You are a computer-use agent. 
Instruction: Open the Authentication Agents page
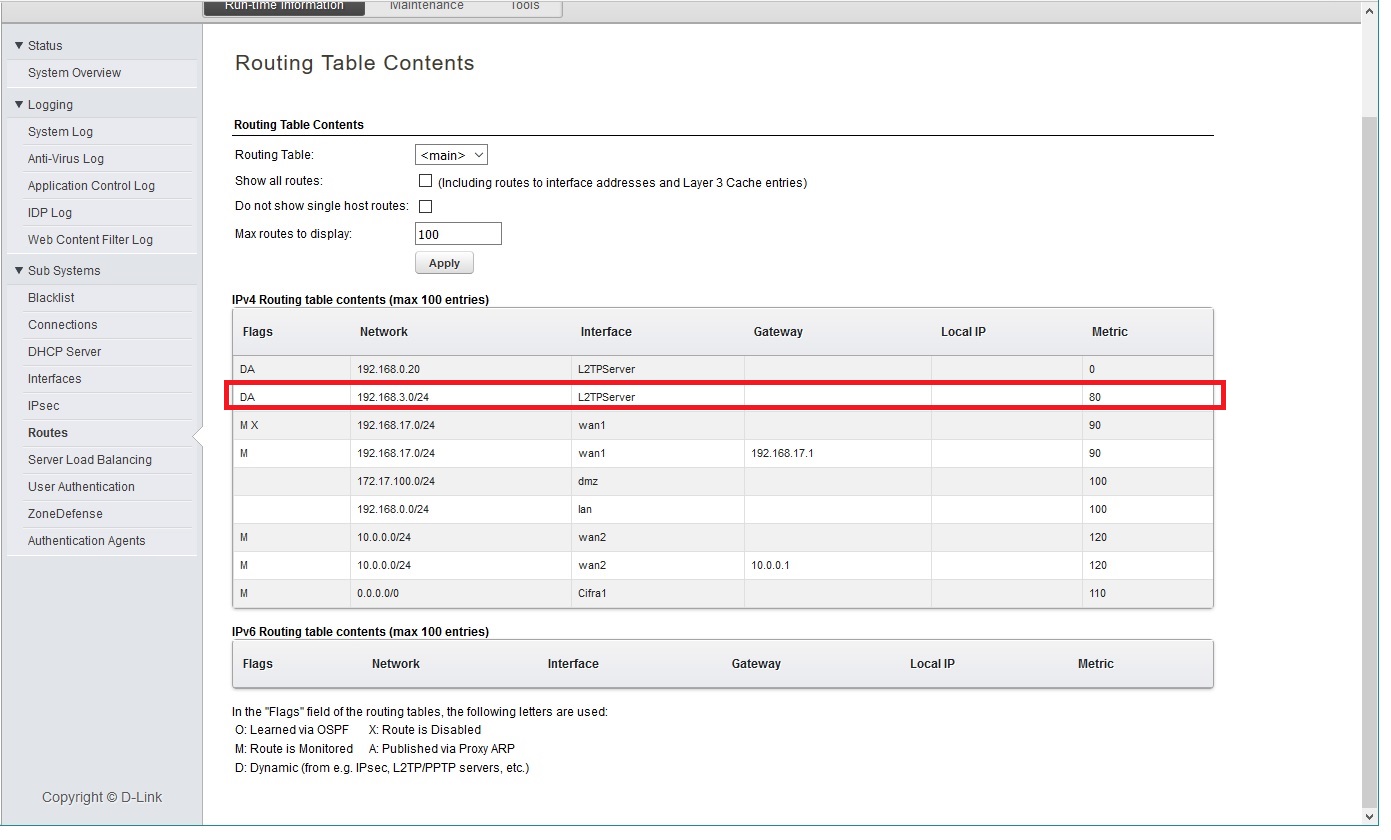[x=86, y=541]
